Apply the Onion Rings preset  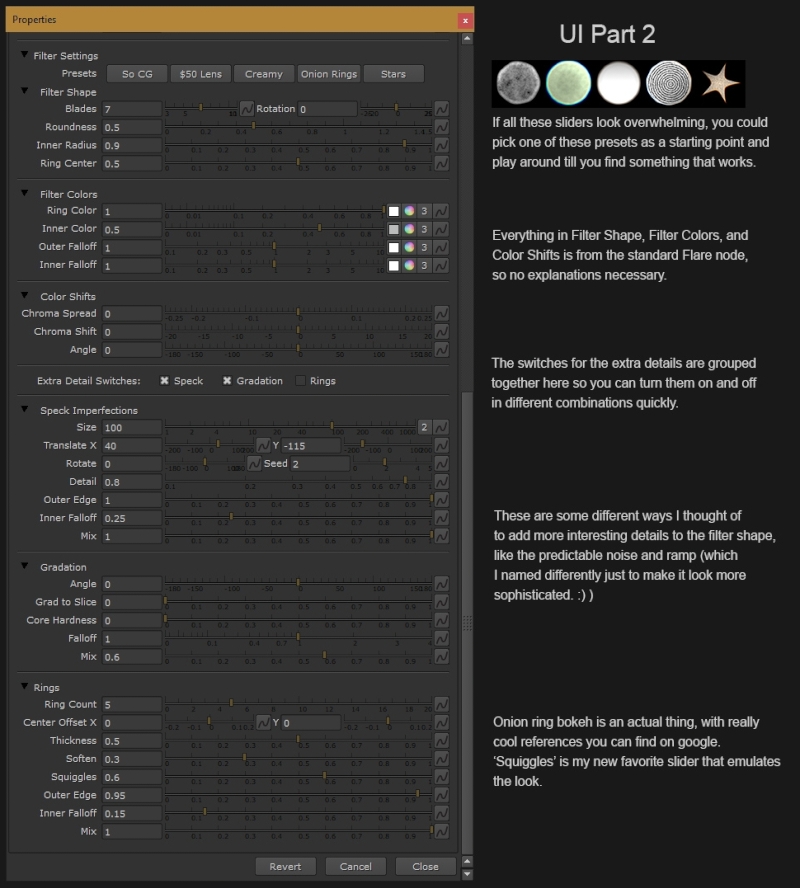(328, 74)
